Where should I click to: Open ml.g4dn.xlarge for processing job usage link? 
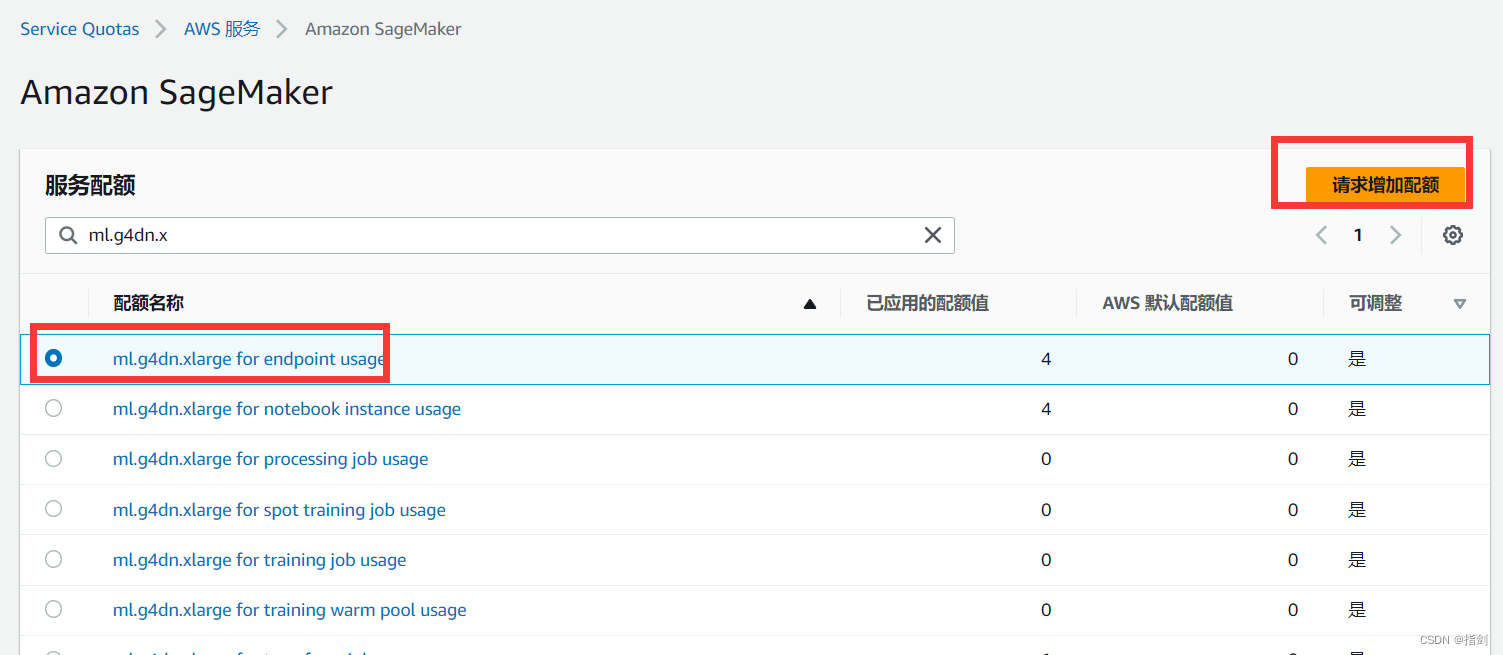[270, 459]
